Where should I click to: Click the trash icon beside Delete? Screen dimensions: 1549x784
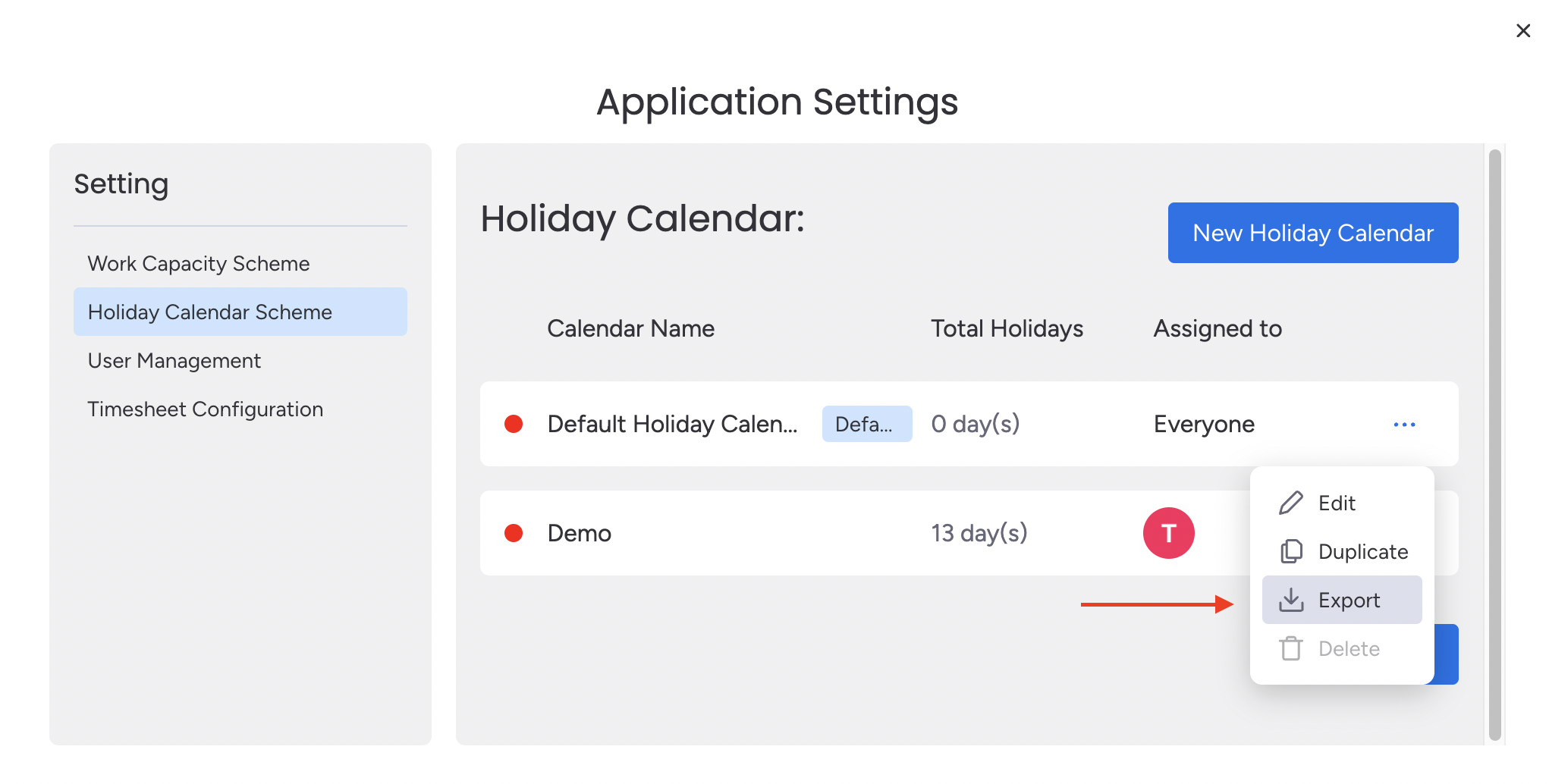point(1292,648)
